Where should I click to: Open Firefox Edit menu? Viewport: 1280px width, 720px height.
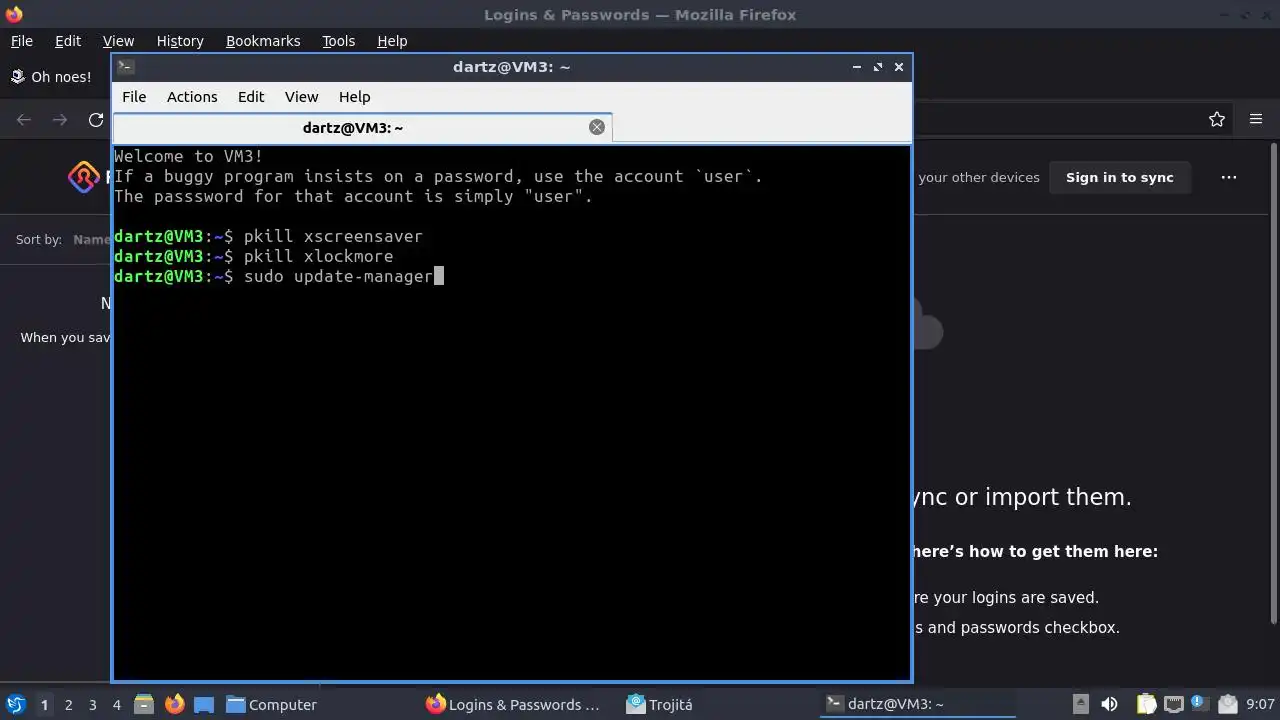tap(68, 41)
